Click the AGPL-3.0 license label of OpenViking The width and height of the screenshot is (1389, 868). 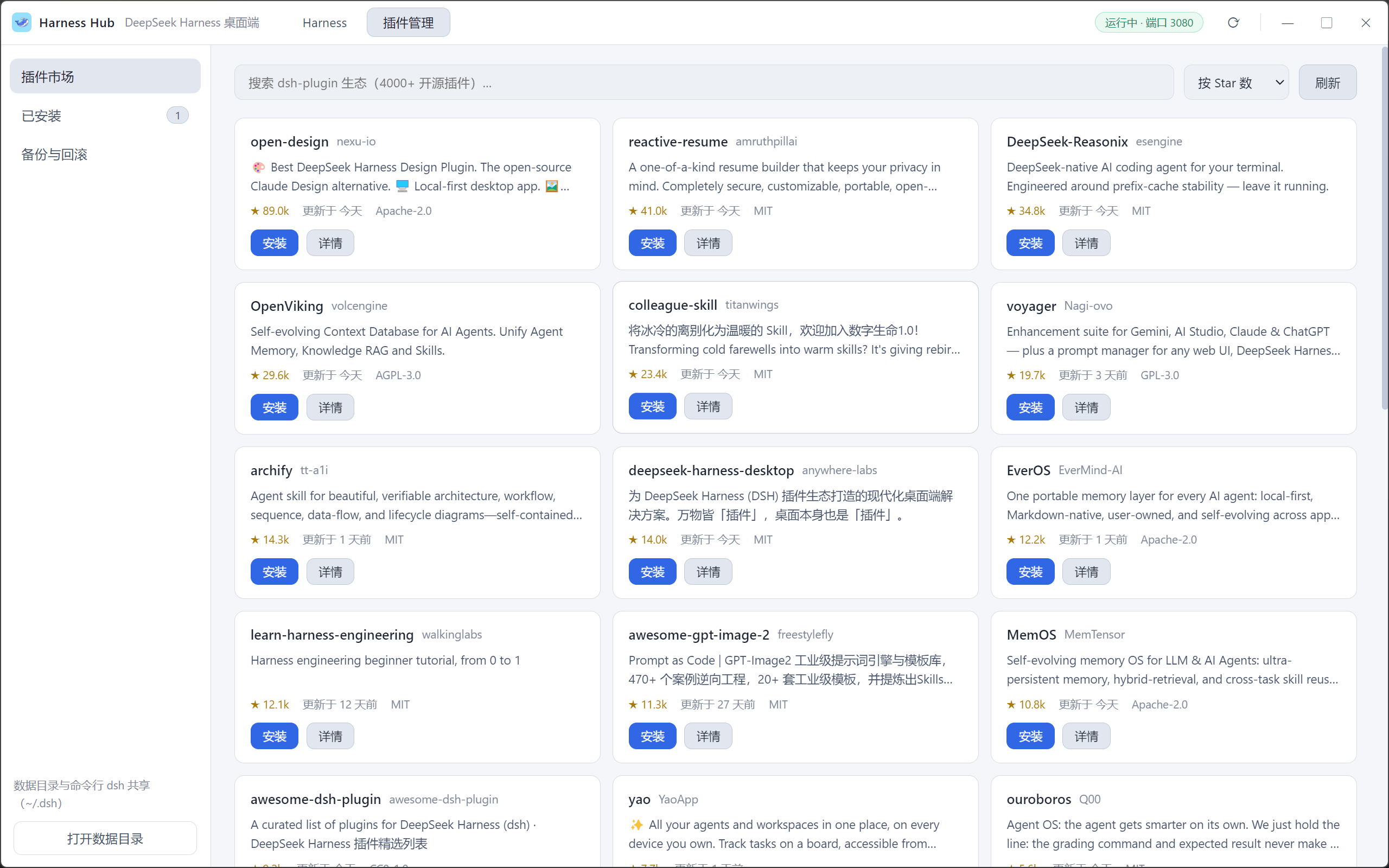(x=398, y=375)
